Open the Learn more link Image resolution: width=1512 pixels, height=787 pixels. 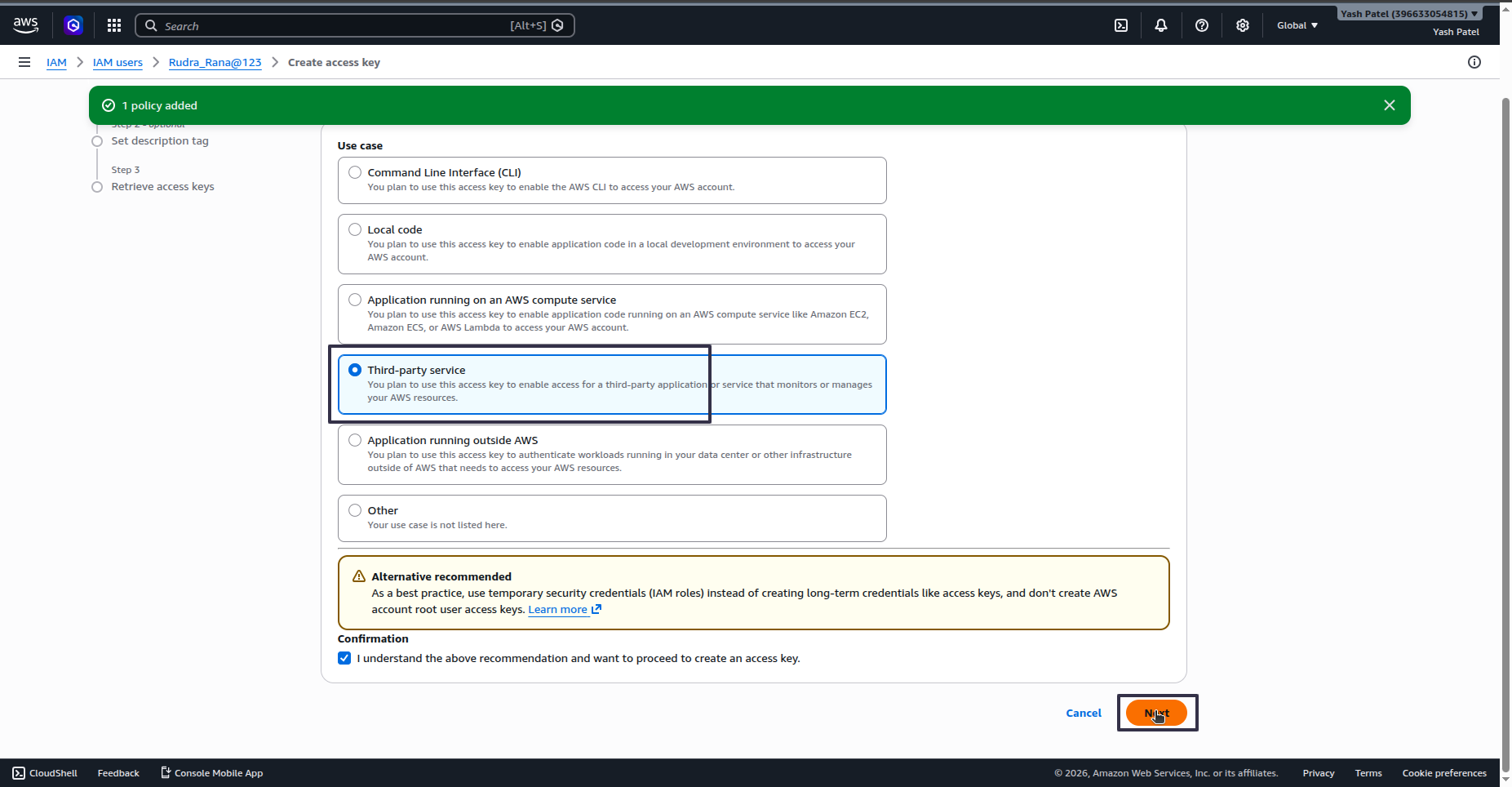tap(558, 609)
